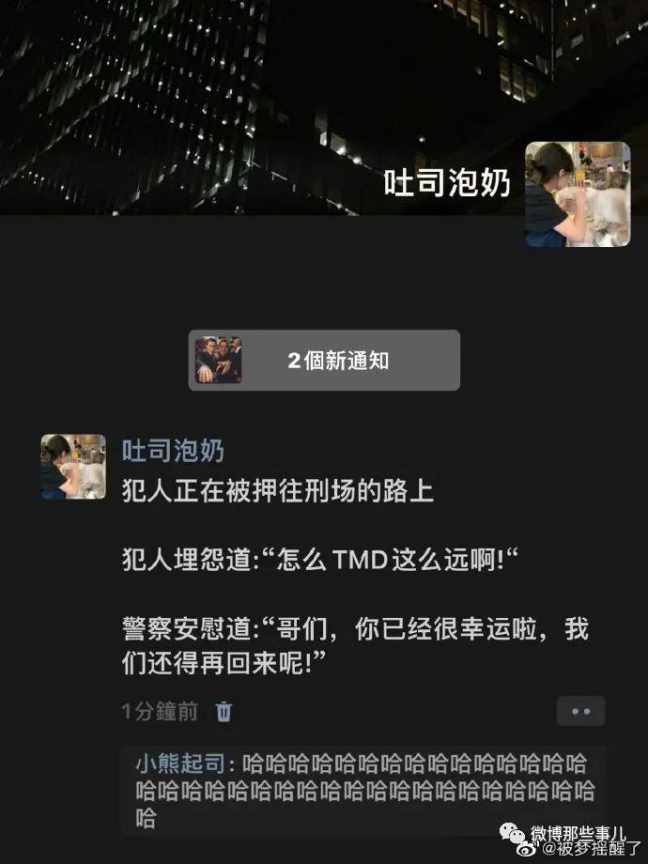Screen dimensions: 648x864
Task: Delete the post using the trash icon
Action: tap(223, 711)
